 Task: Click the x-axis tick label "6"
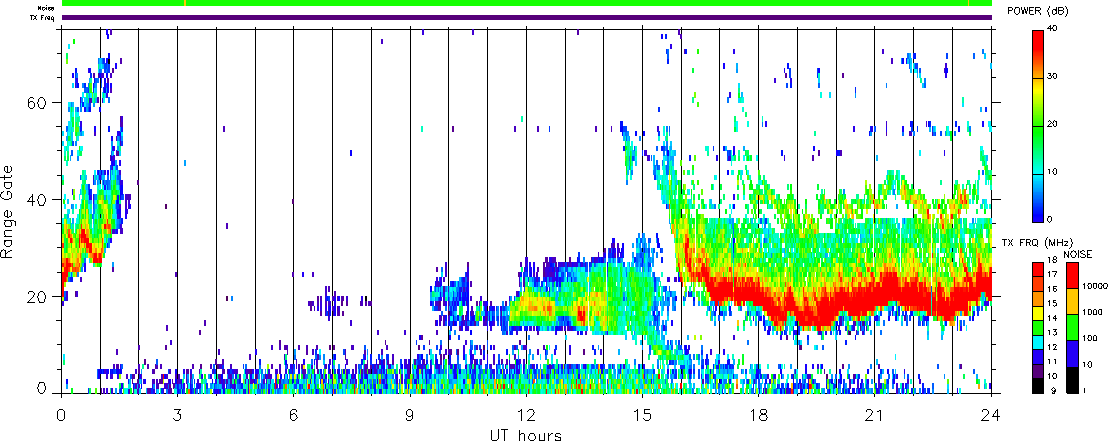click(293, 415)
